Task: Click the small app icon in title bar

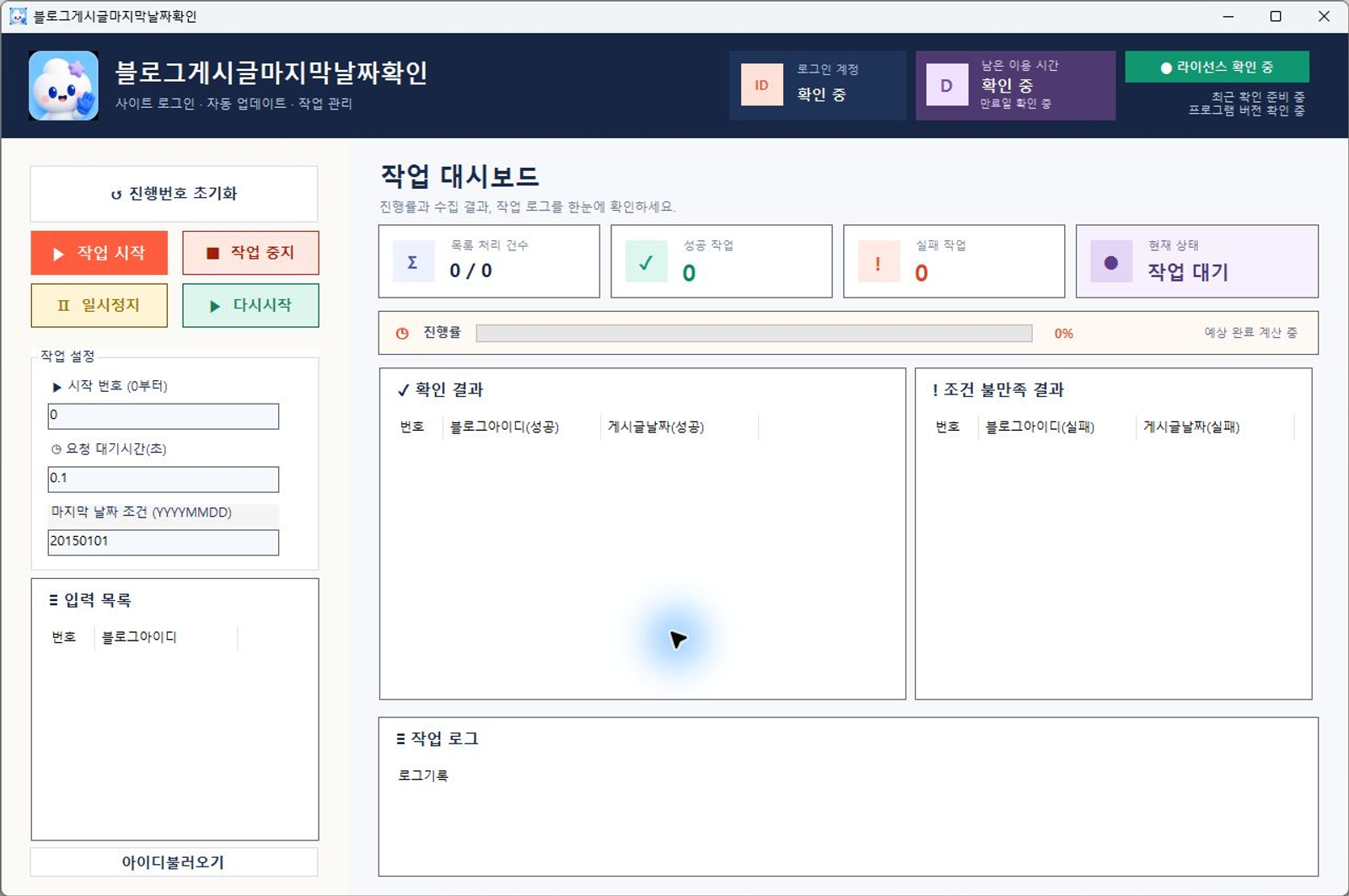Action: 18,16
